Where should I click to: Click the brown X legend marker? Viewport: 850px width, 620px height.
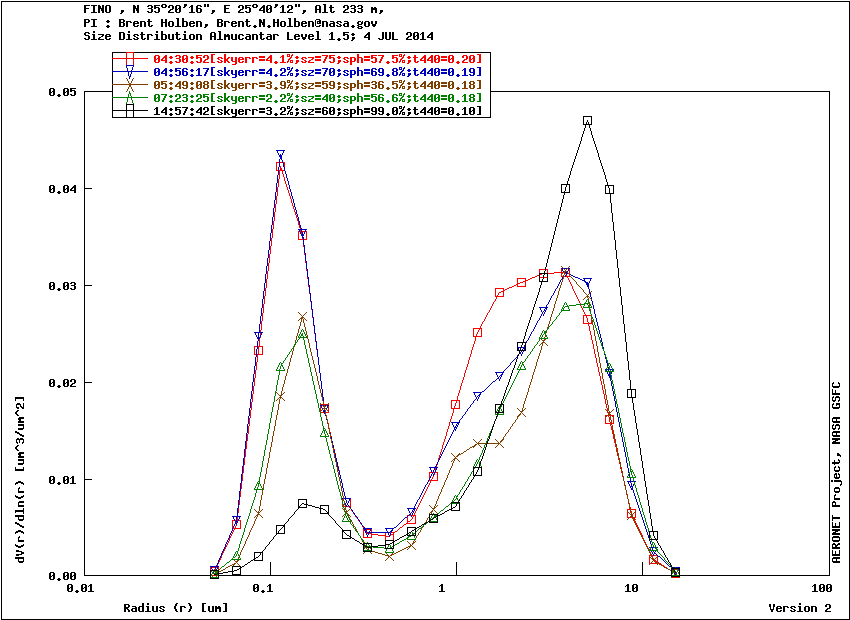click(x=130, y=85)
